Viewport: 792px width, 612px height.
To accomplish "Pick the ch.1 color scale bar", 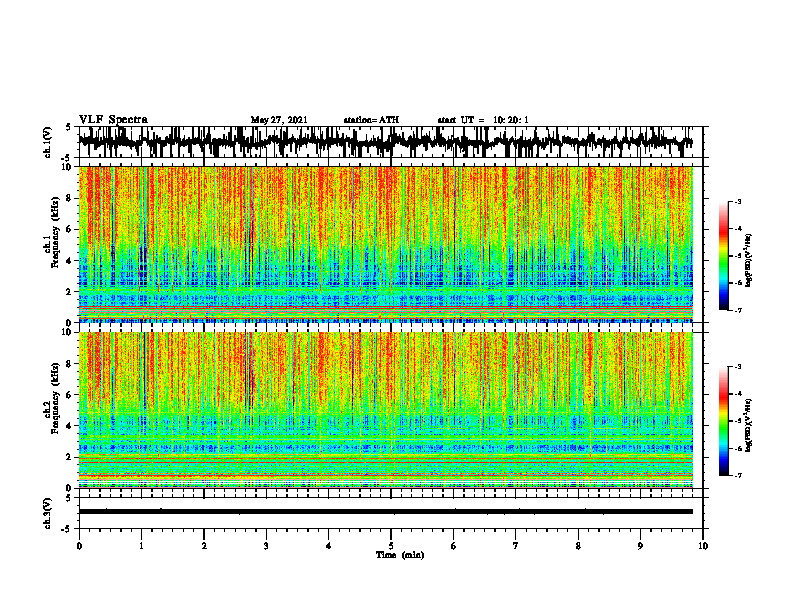I will (723, 256).
